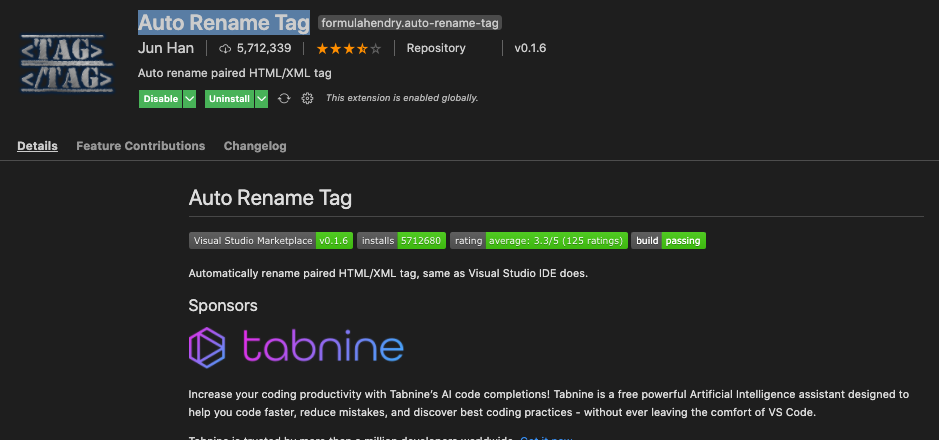Image resolution: width=939 pixels, height=440 pixels.
Task: Click the tabnine wordmark sponsor logo
Action: [x=323, y=347]
